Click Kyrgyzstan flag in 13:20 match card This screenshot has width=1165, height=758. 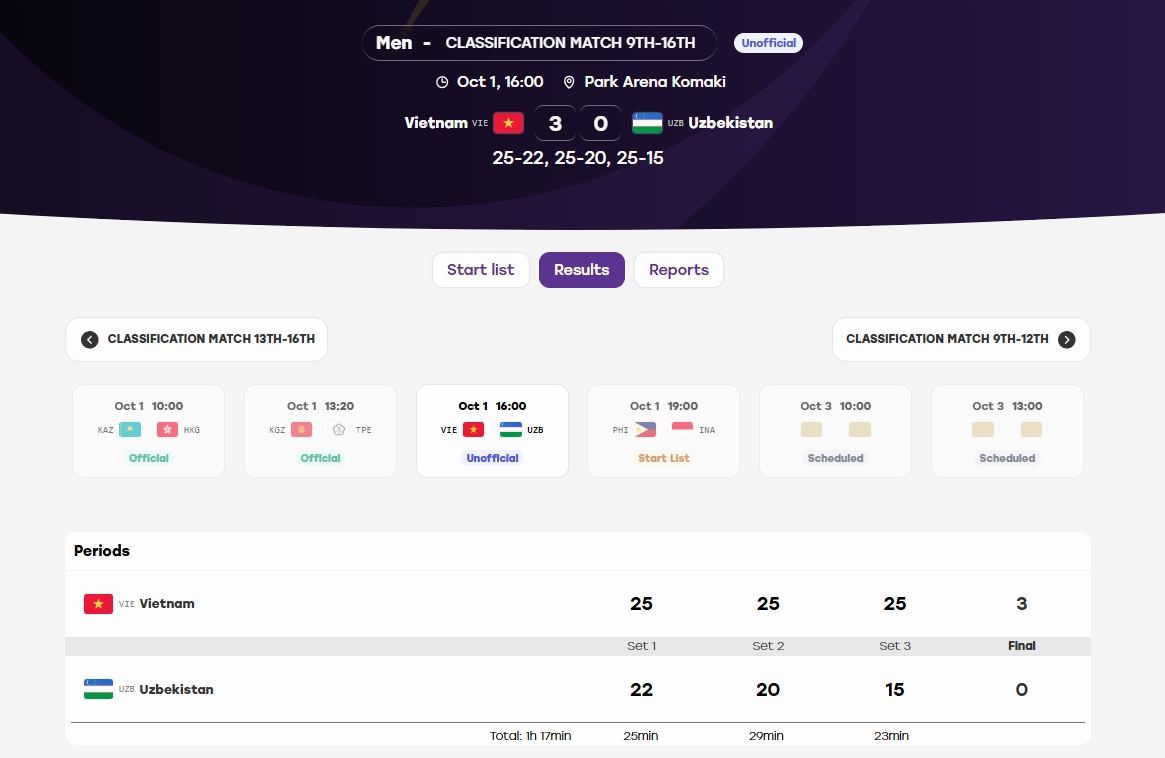(302, 430)
